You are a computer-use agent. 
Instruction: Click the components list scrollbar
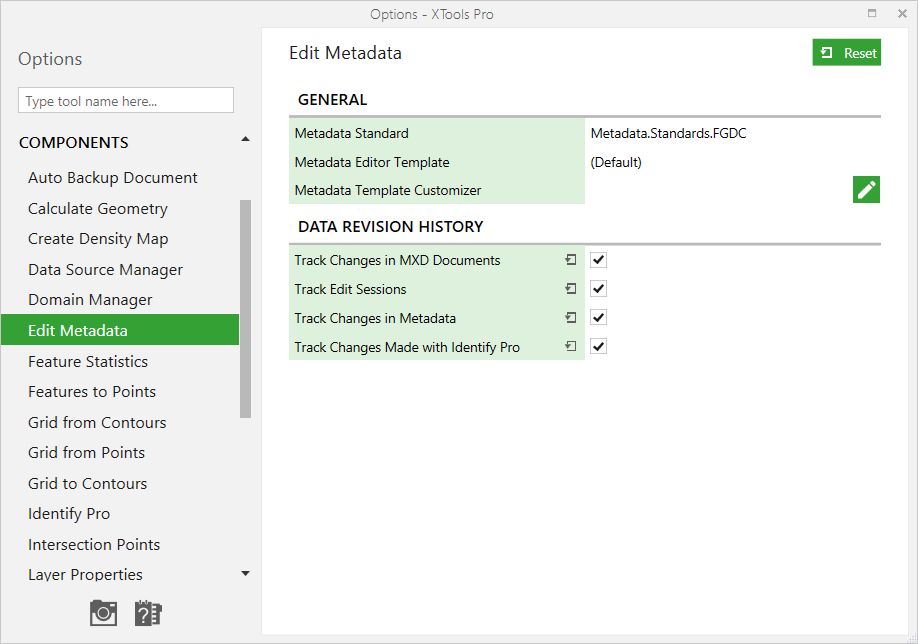[245, 309]
